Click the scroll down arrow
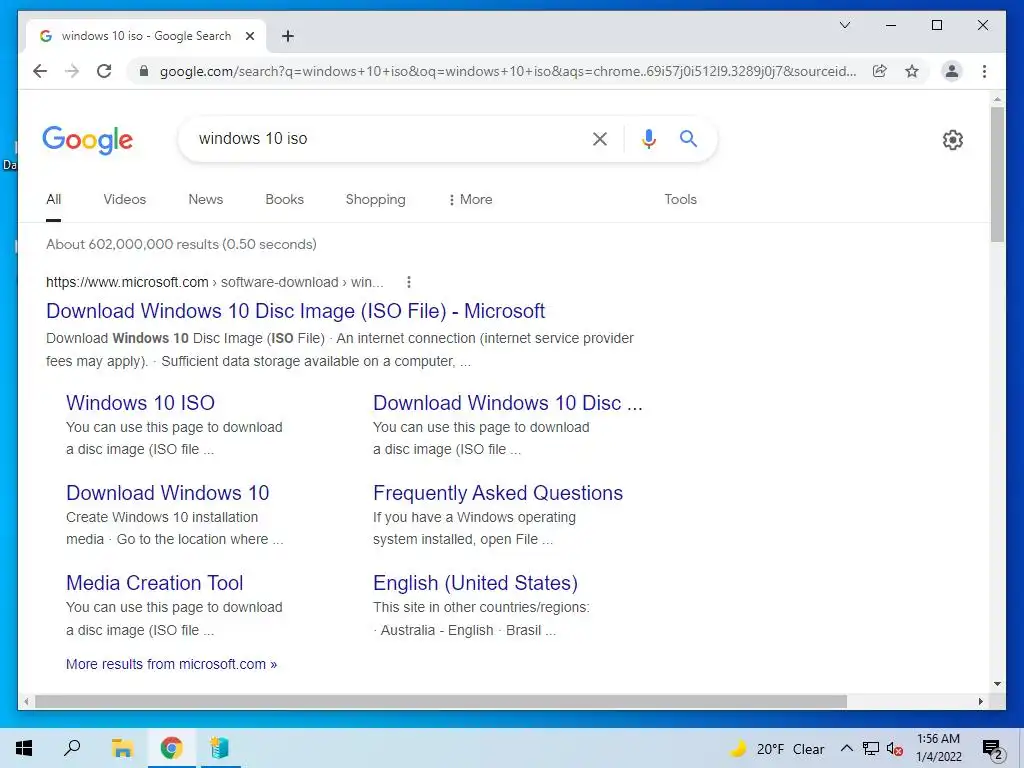The image size is (1024, 768). pyautogui.click(x=997, y=684)
